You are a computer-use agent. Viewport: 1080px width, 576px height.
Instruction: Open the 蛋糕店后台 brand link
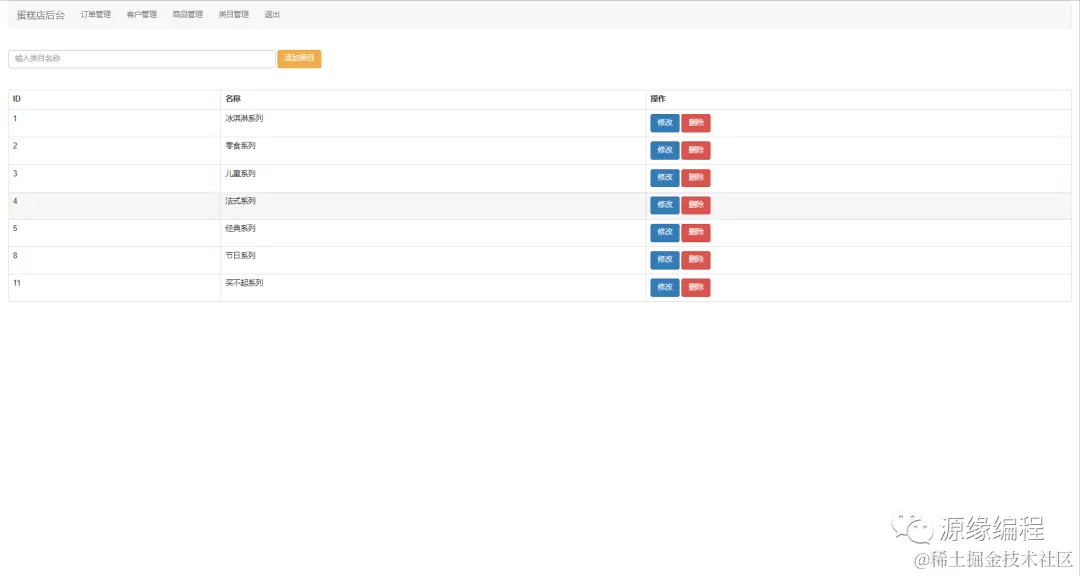click(41, 15)
